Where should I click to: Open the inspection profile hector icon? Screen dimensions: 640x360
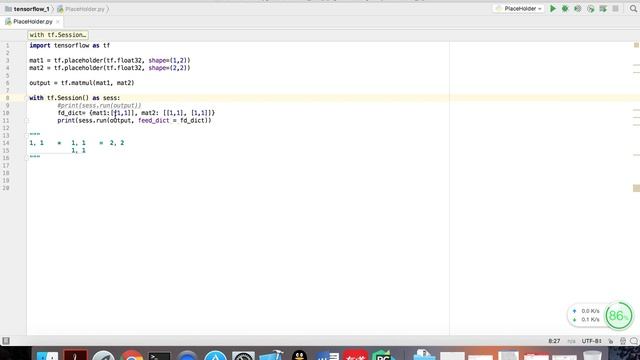[622, 341]
